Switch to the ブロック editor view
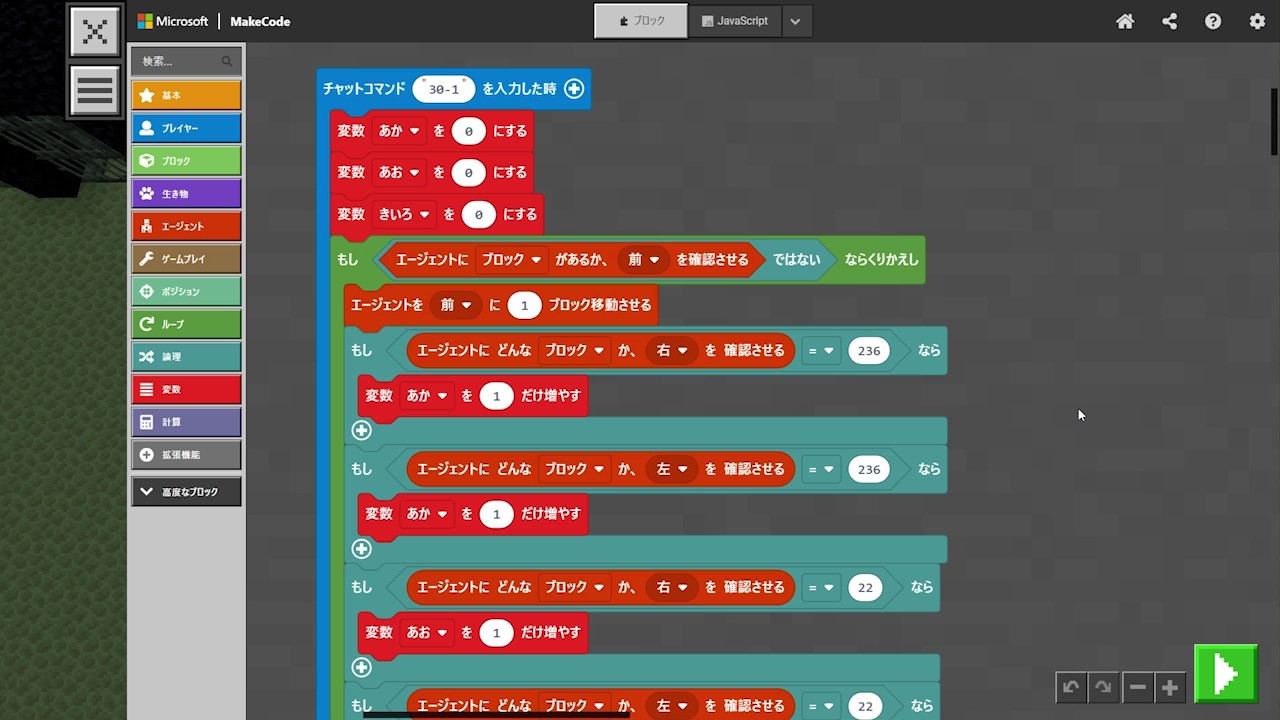1280x720 pixels. point(641,21)
